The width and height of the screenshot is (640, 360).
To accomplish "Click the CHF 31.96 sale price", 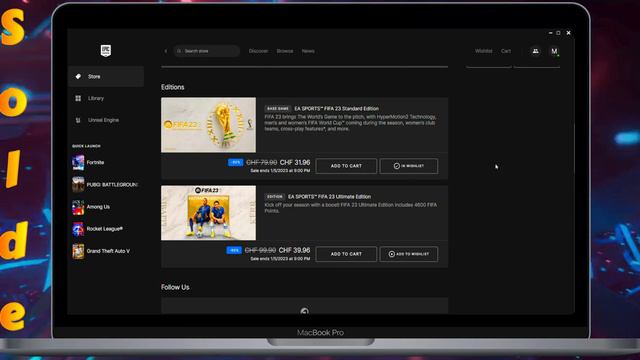I will 295,162.
